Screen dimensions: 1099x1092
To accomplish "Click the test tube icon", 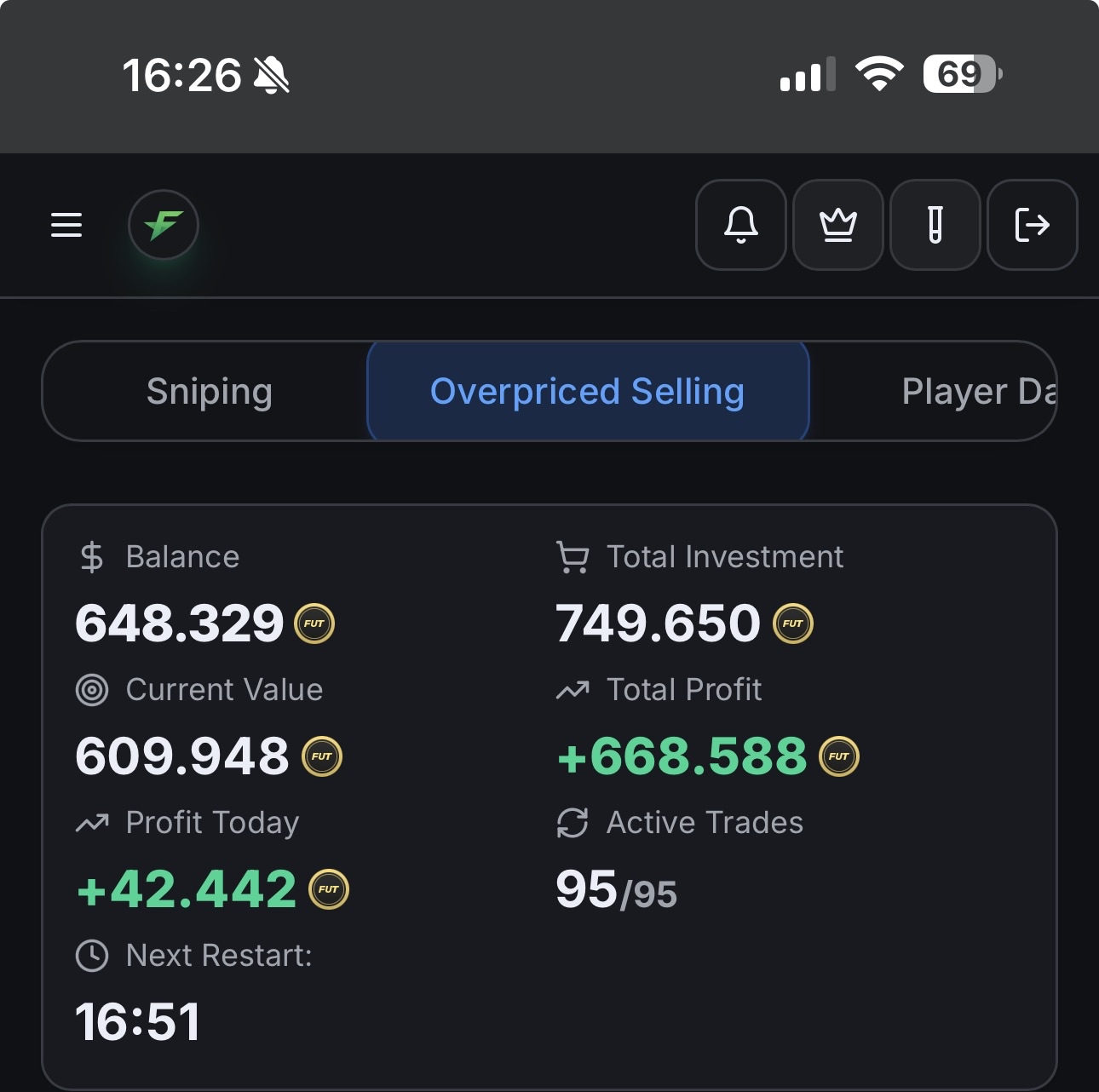I will [935, 225].
